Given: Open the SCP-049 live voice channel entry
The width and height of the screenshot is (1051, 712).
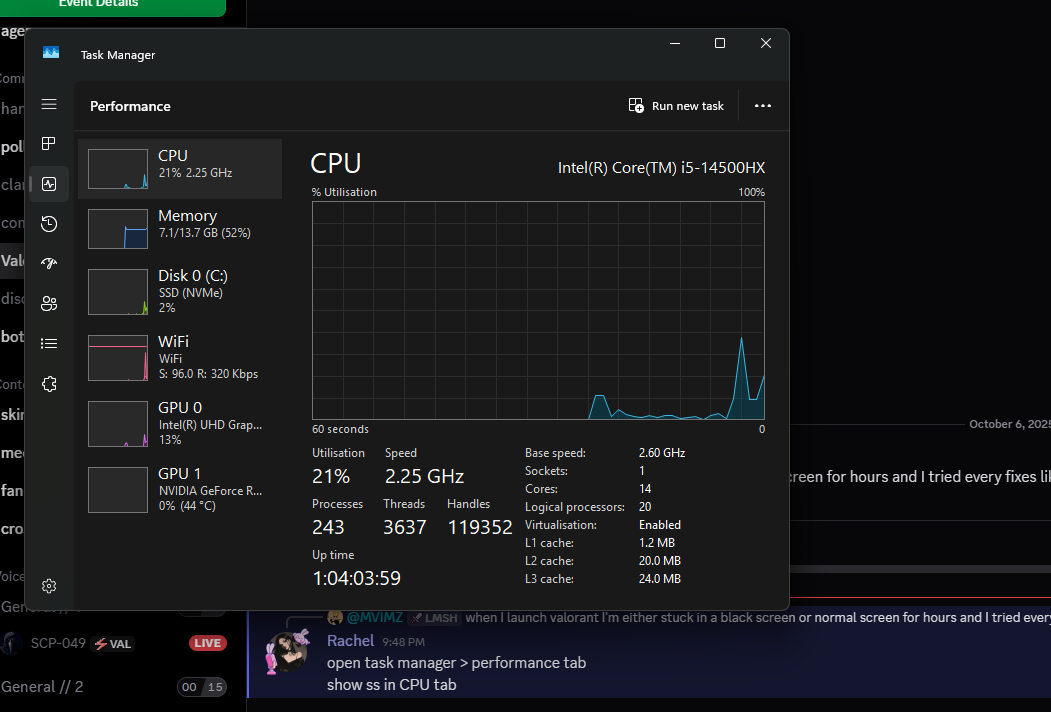Looking at the screenshot, I should pos(114,644).
